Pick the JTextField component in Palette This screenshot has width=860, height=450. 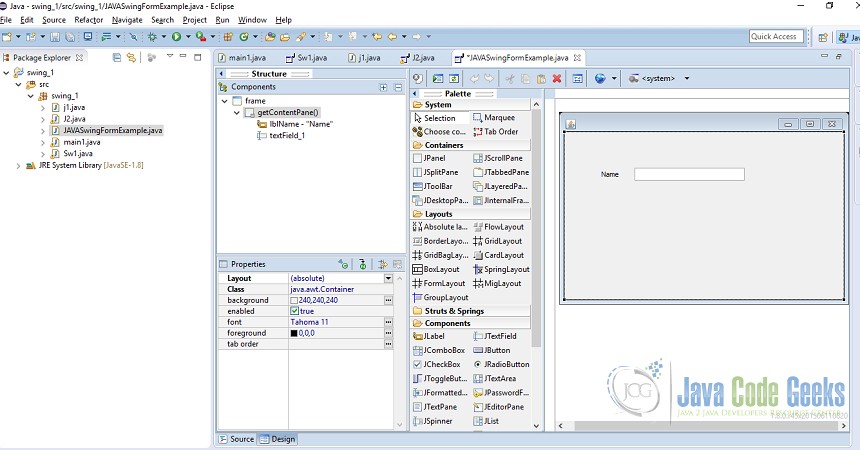pos(500,336)
